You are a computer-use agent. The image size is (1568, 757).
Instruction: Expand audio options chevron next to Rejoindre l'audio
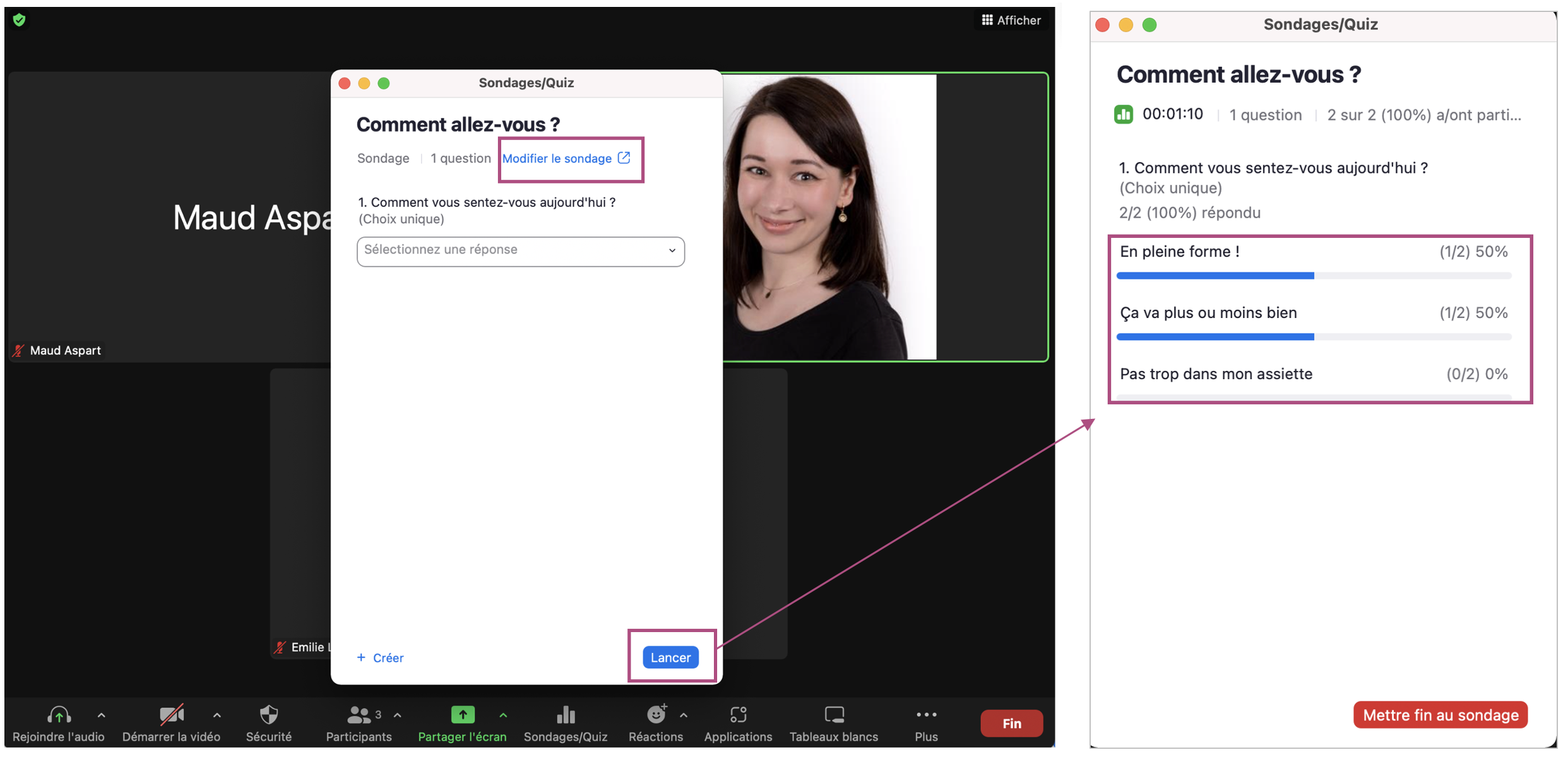click(102, 716)
